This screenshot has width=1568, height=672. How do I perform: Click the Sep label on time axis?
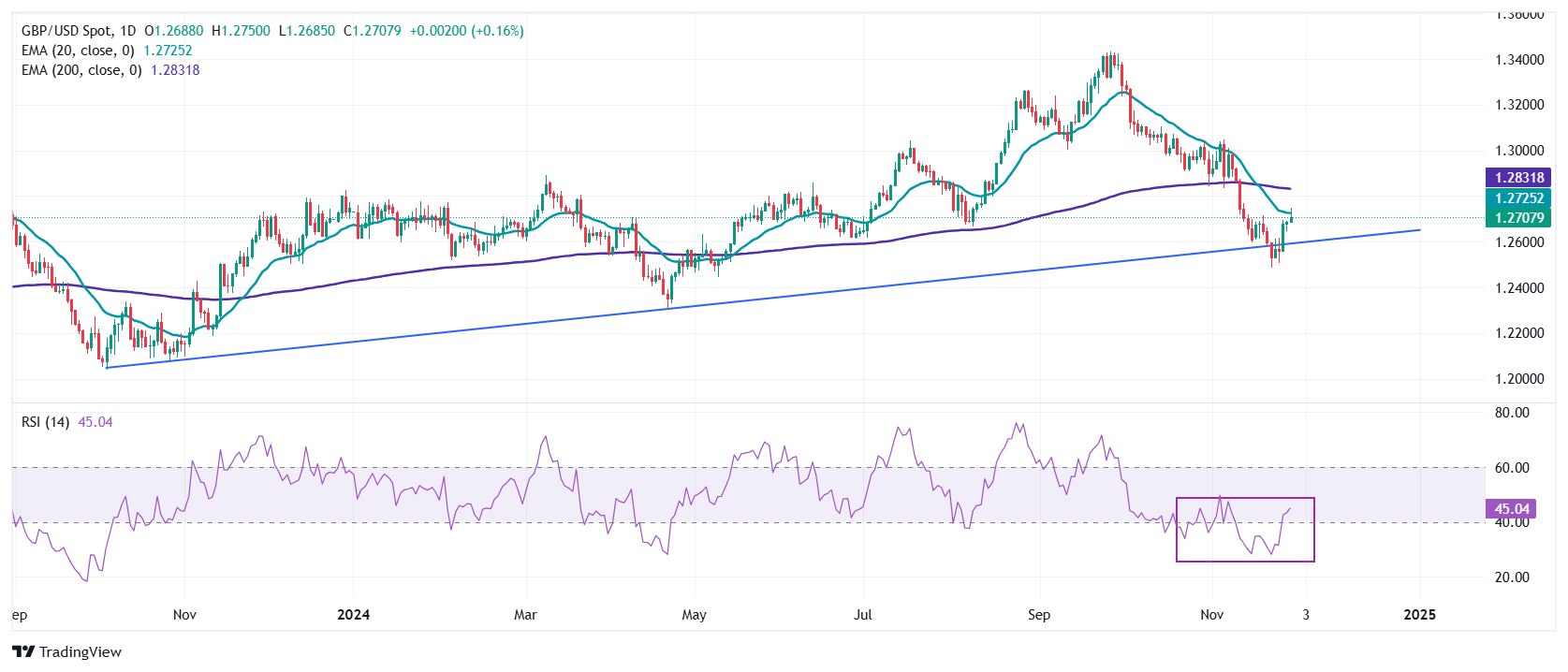pos(1039,615)
